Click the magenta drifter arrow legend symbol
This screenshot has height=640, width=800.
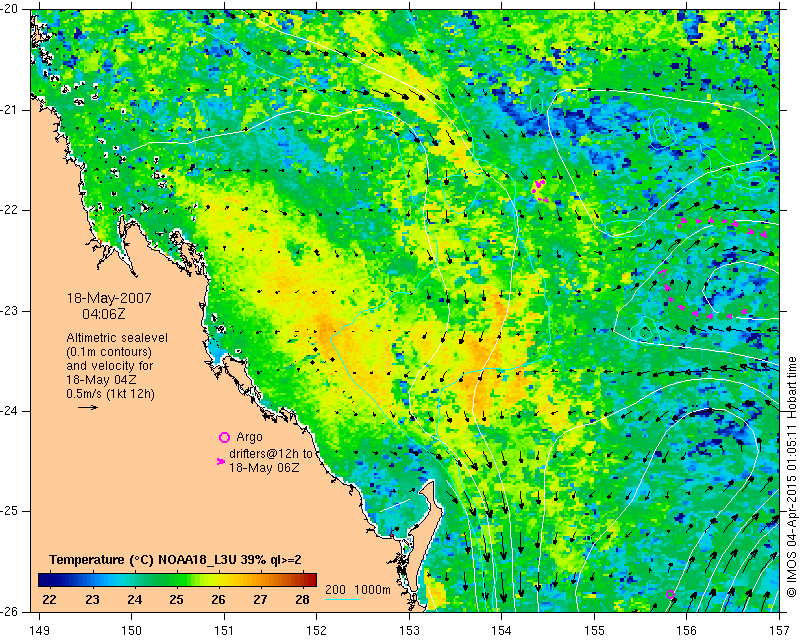point(220,461)
